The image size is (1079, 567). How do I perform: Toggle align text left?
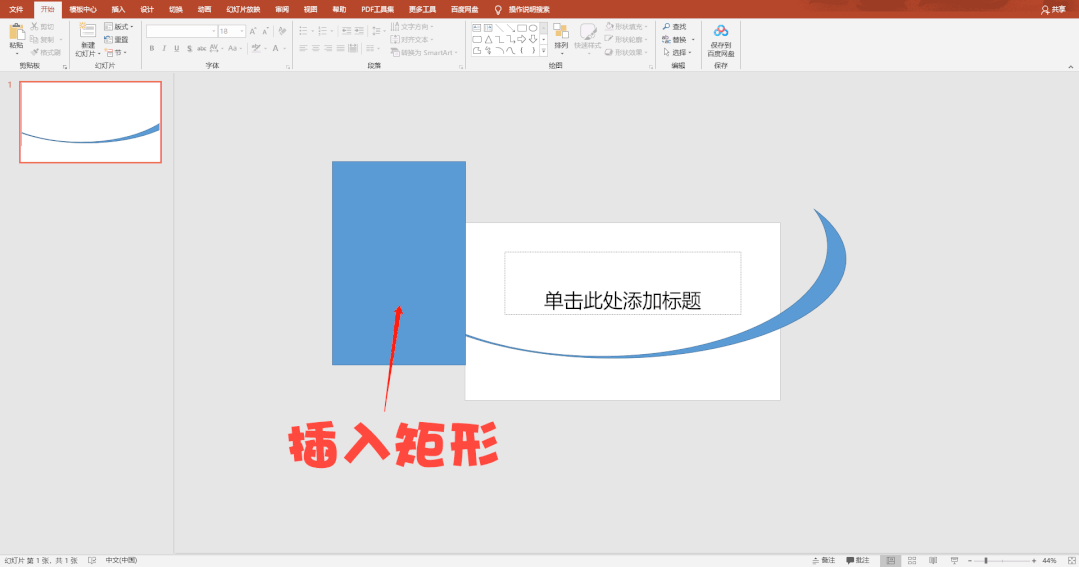(x=303, y=48)
